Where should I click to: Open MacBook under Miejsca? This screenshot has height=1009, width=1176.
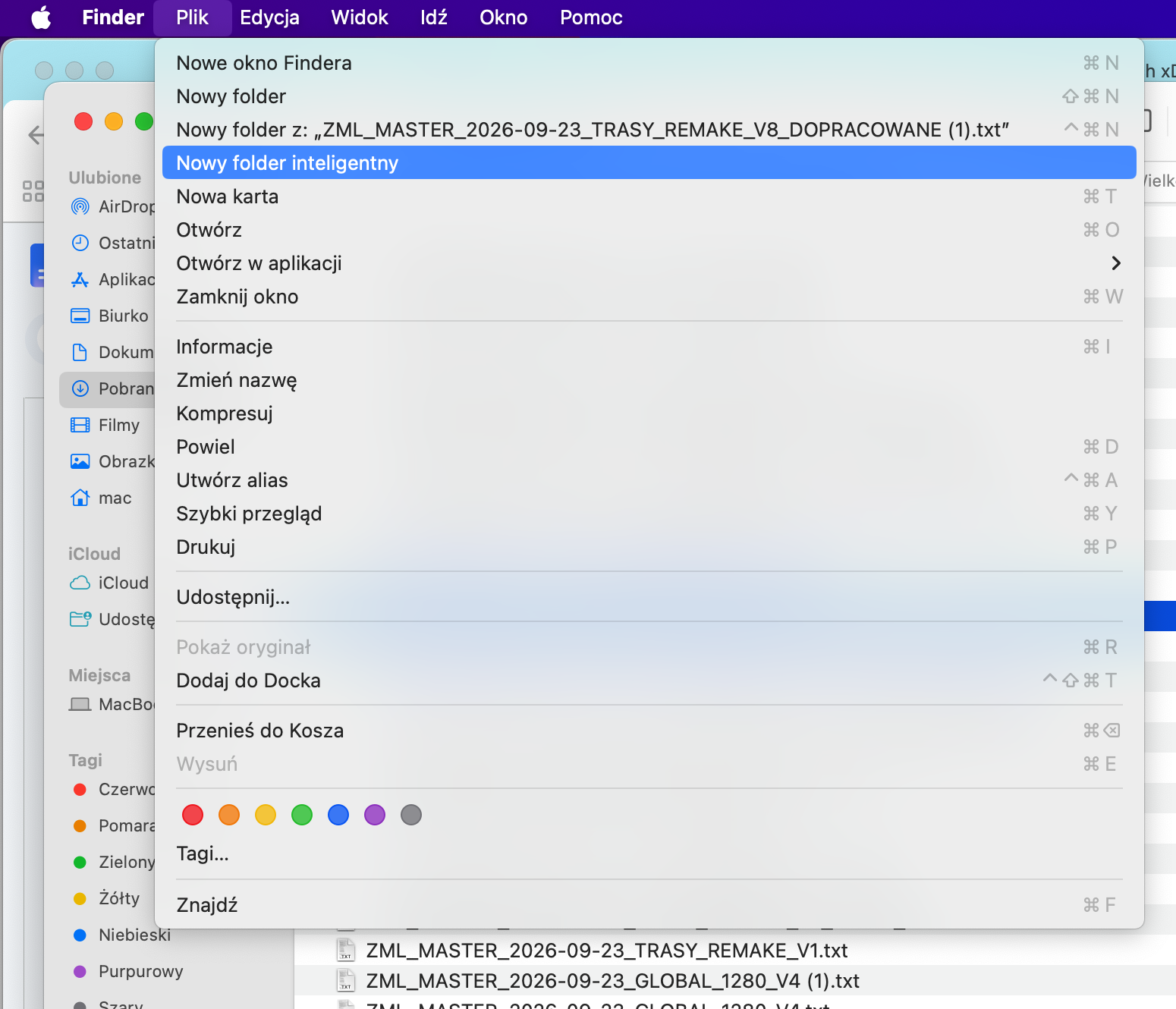pos(107,704)
